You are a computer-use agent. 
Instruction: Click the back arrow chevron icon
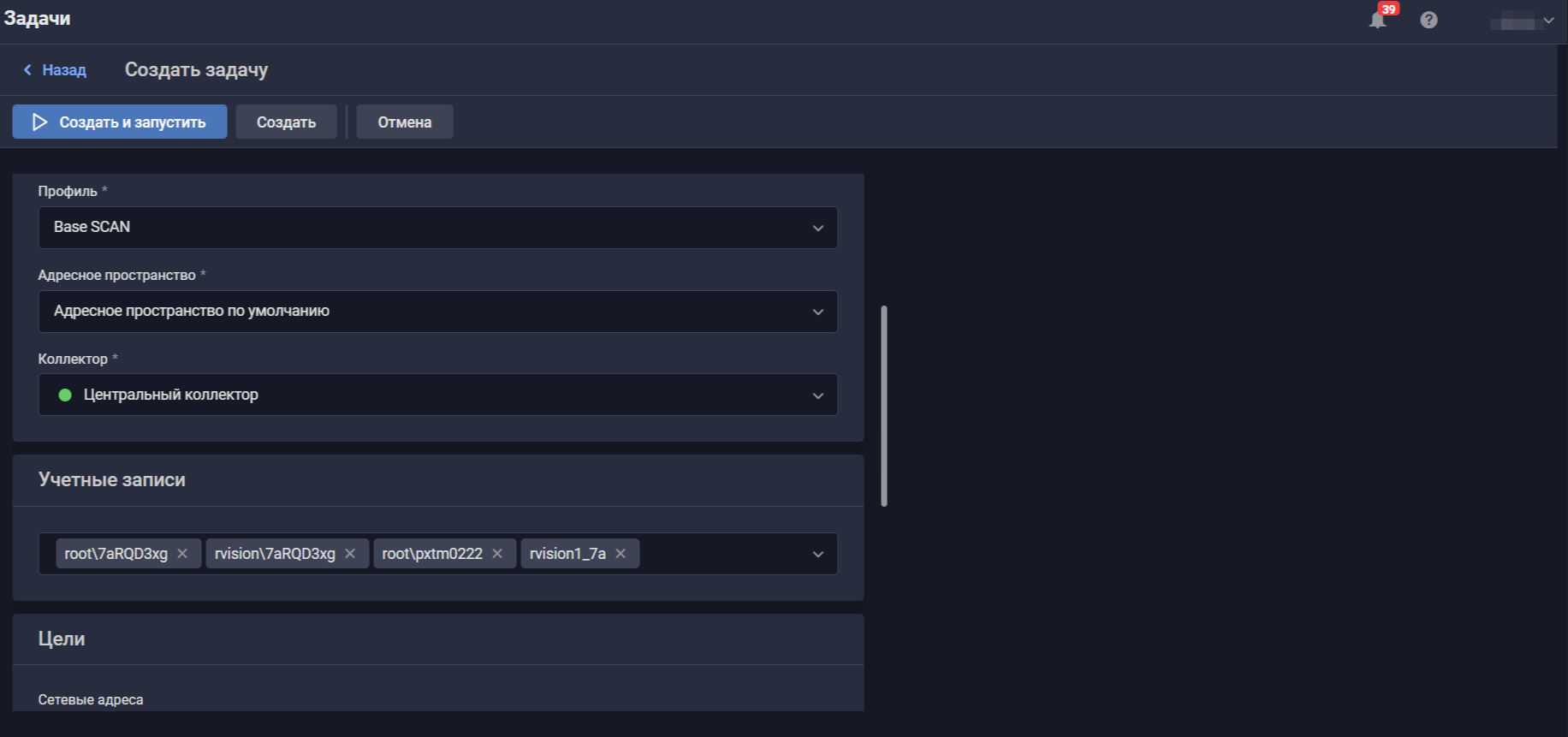[27, 70]
